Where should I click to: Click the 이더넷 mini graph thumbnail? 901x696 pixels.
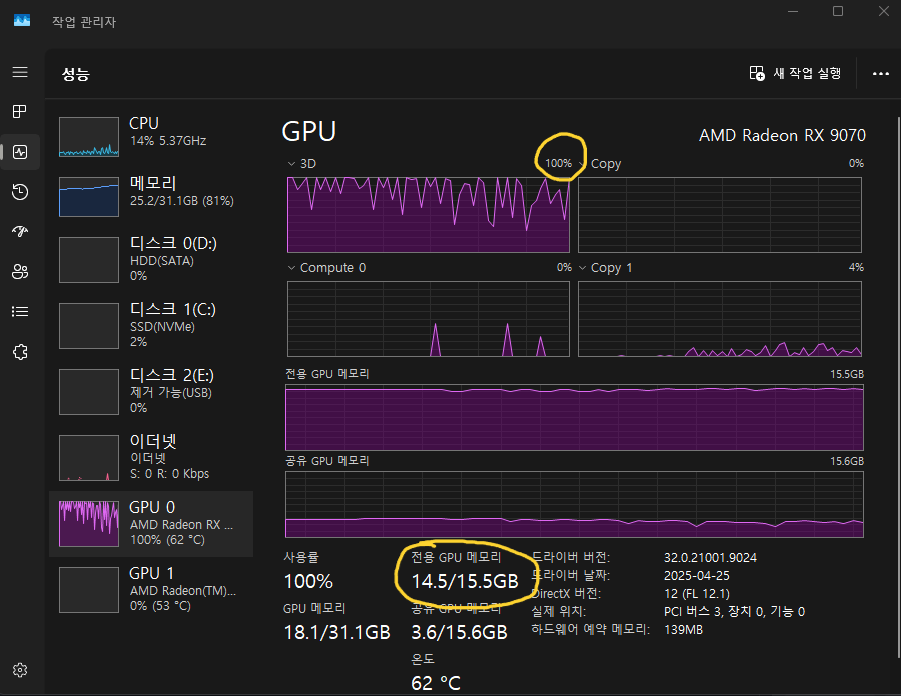tap(89, 457)
